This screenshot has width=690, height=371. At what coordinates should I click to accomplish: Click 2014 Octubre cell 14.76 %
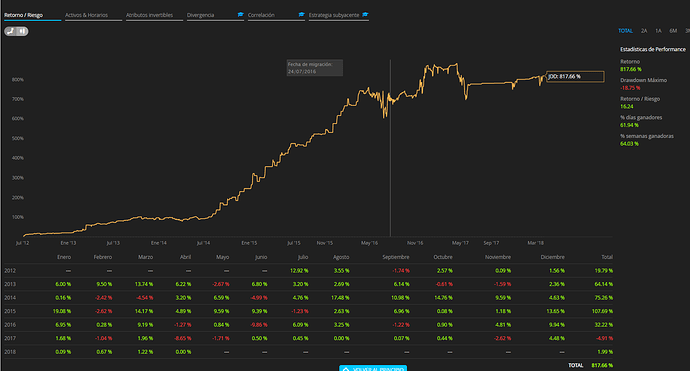click(443, 298)
